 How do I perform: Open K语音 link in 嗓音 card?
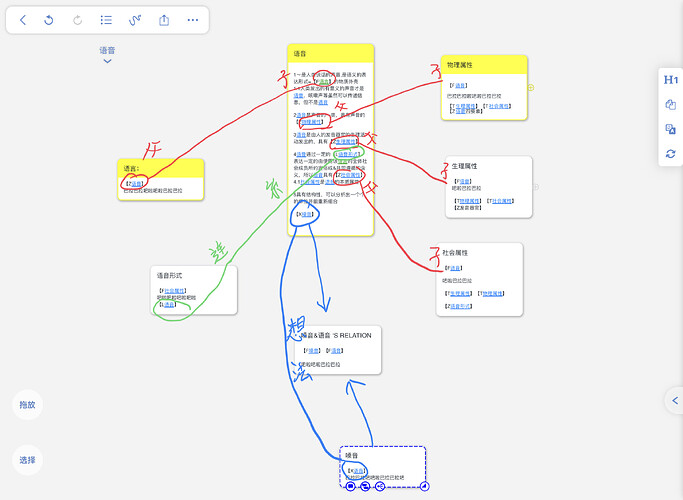coord(358,471)
